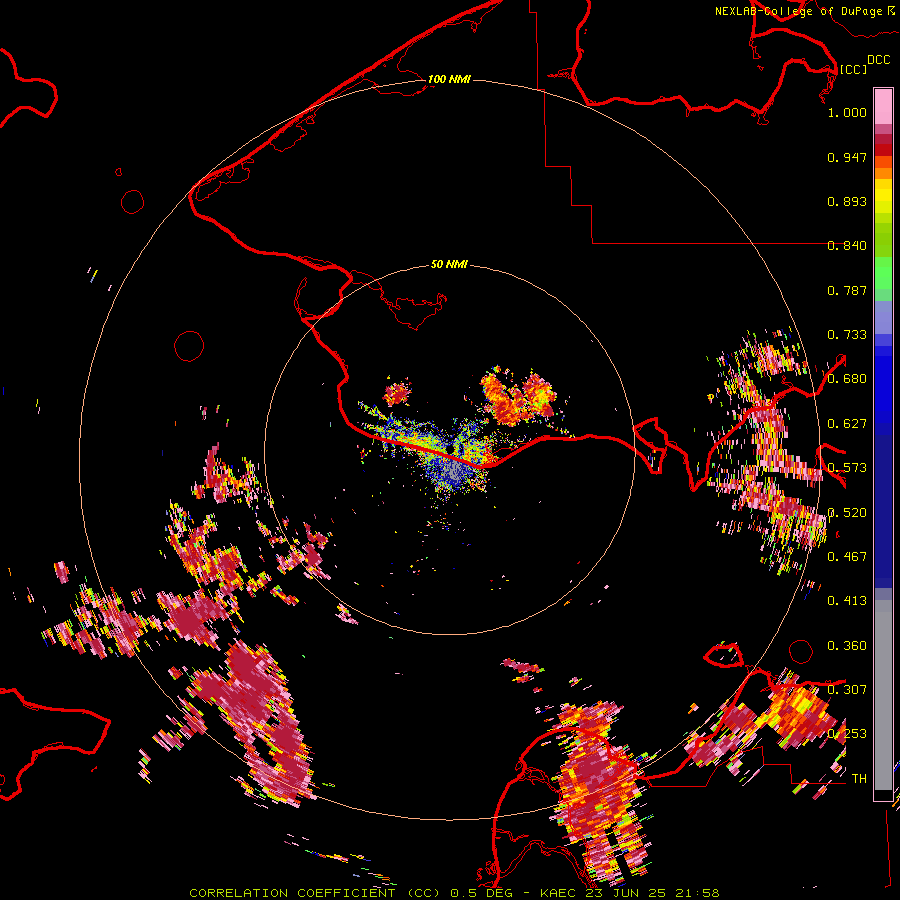Screen dimensions: 900x900
Task: Click the 0.520 scale value
Action: coord(847,513)
